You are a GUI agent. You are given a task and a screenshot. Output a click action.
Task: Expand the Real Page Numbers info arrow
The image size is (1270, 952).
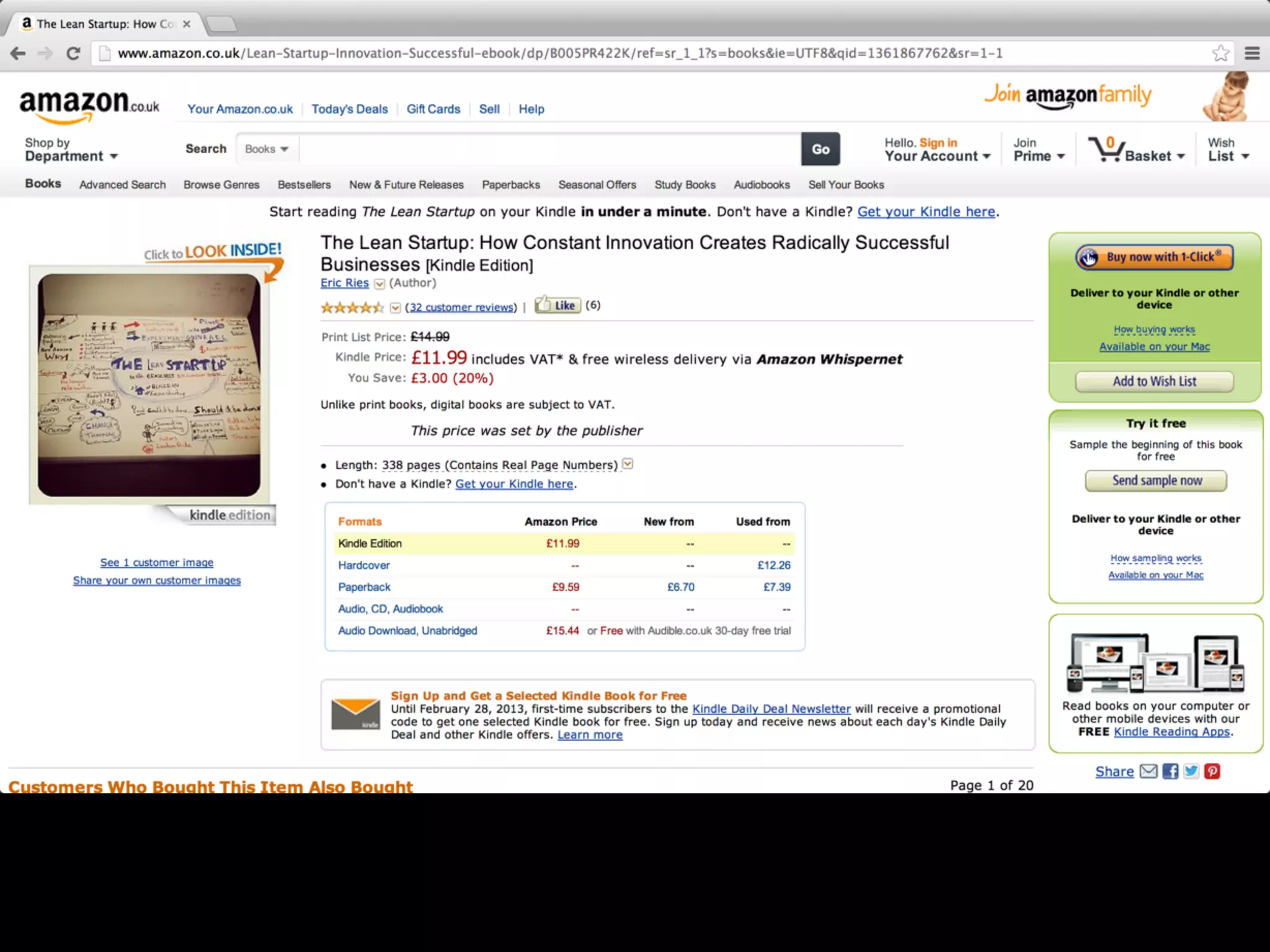point(628,464)
